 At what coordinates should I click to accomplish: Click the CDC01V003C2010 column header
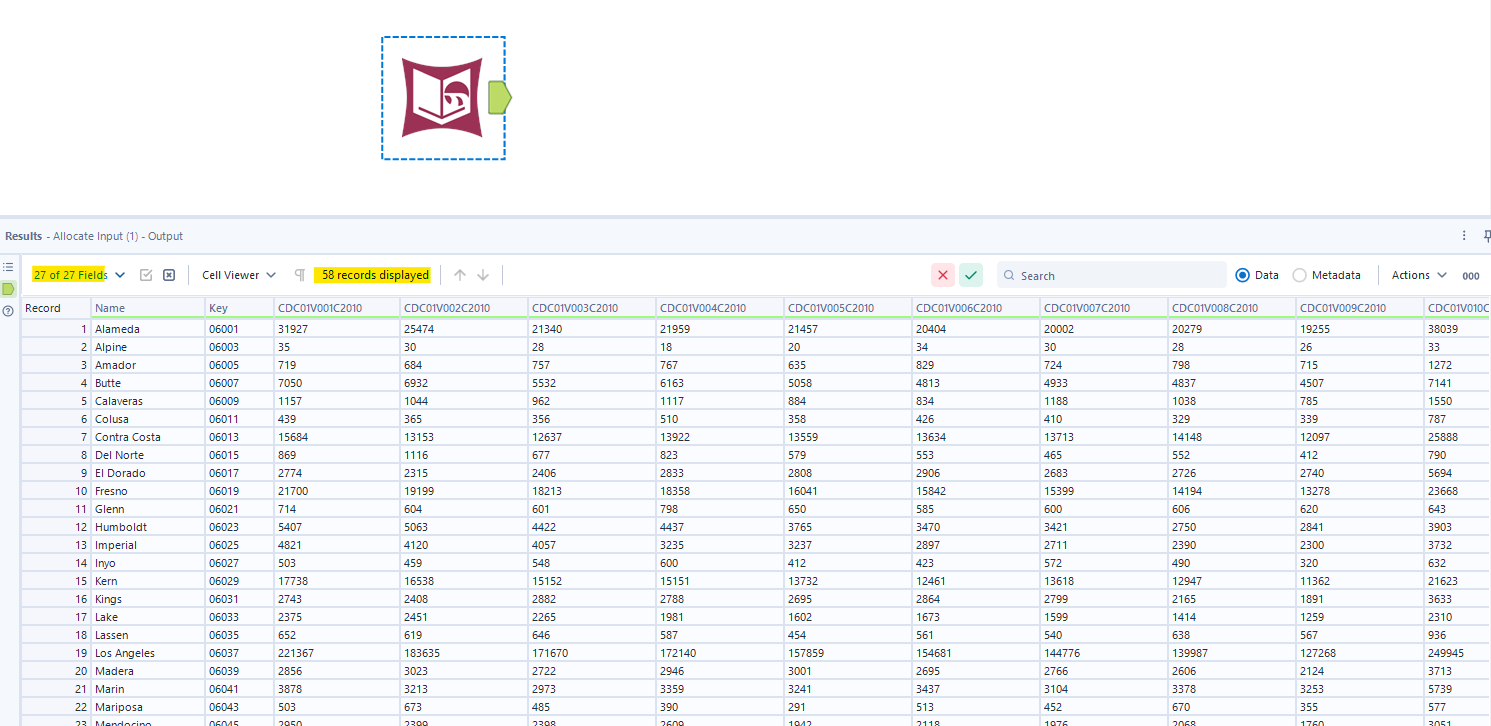click(592, 308)
